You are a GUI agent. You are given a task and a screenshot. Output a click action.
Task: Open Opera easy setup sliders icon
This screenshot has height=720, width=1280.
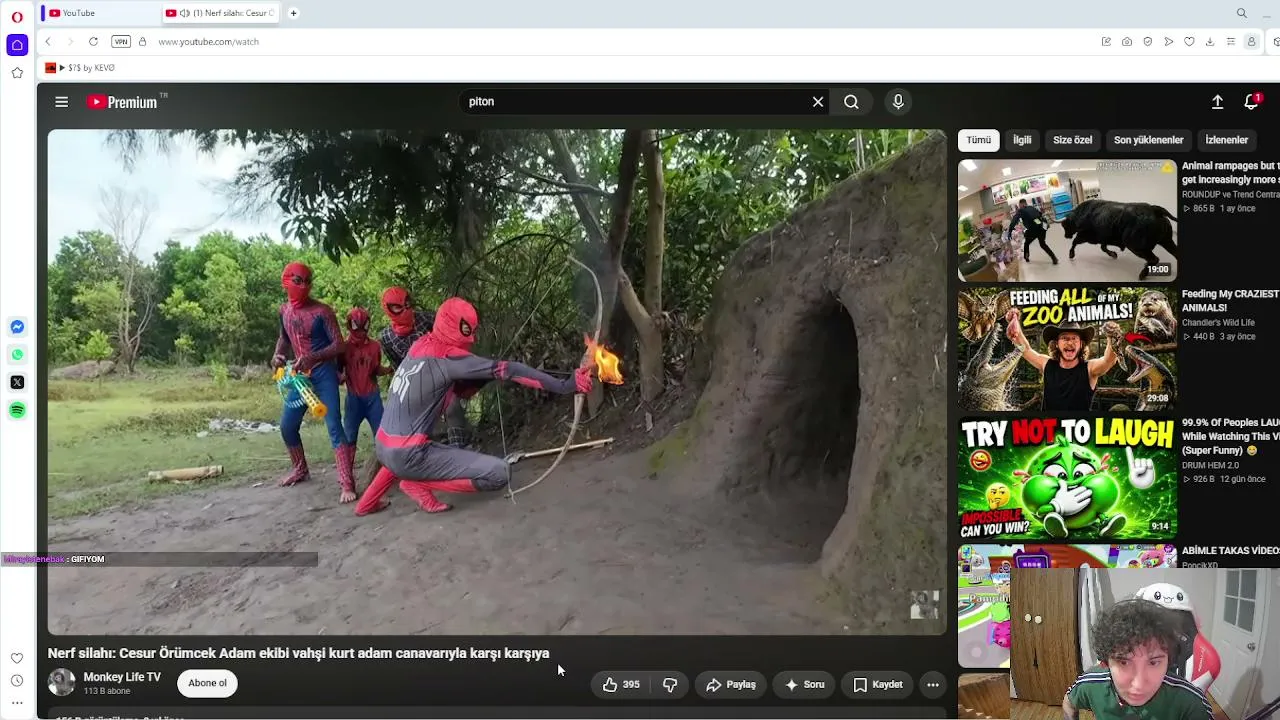(x=1231, y=42)
